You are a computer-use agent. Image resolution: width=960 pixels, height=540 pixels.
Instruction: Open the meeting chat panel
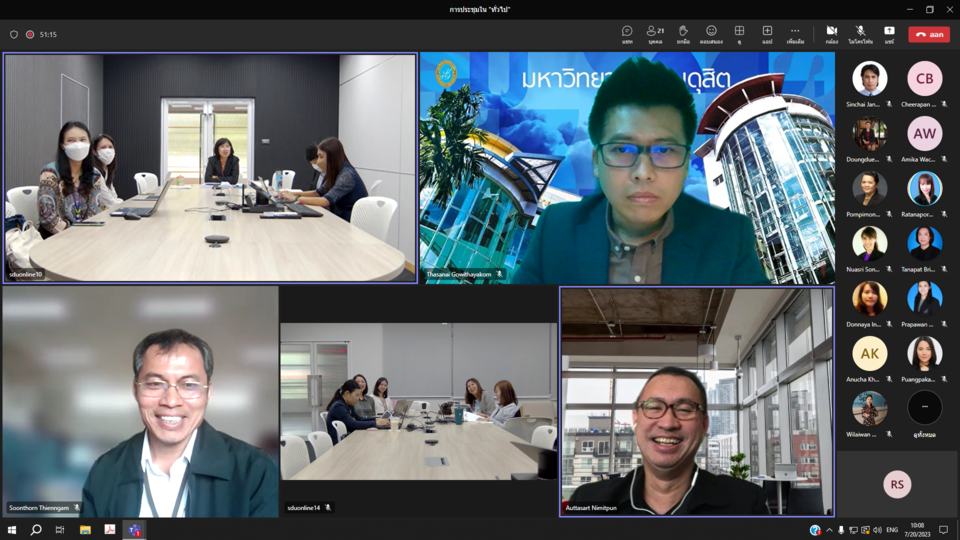(627, 34)
